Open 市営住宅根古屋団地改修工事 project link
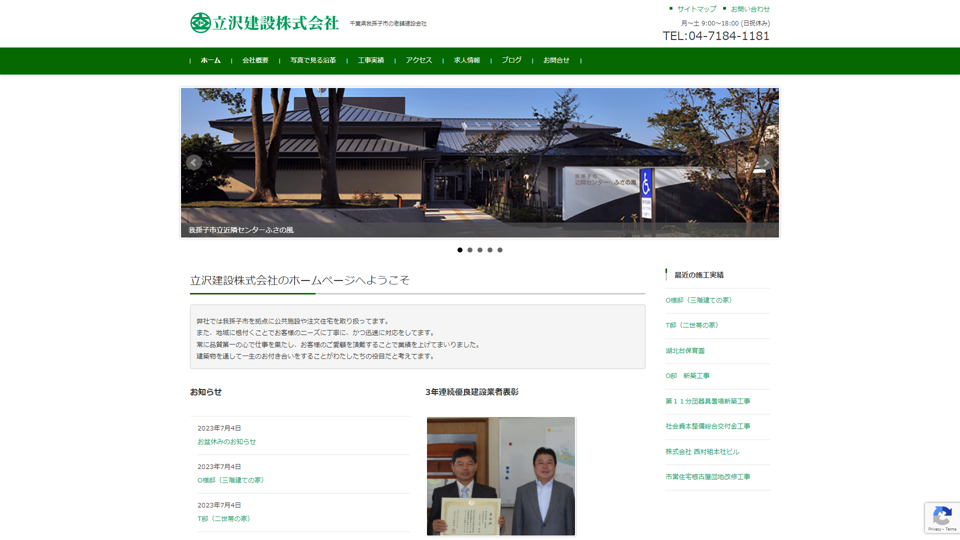960x540 pixels. click(x=708, y=477)
